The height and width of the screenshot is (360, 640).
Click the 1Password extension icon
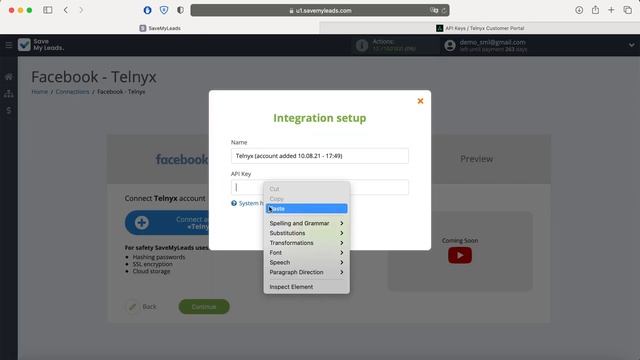coord(148,10)
